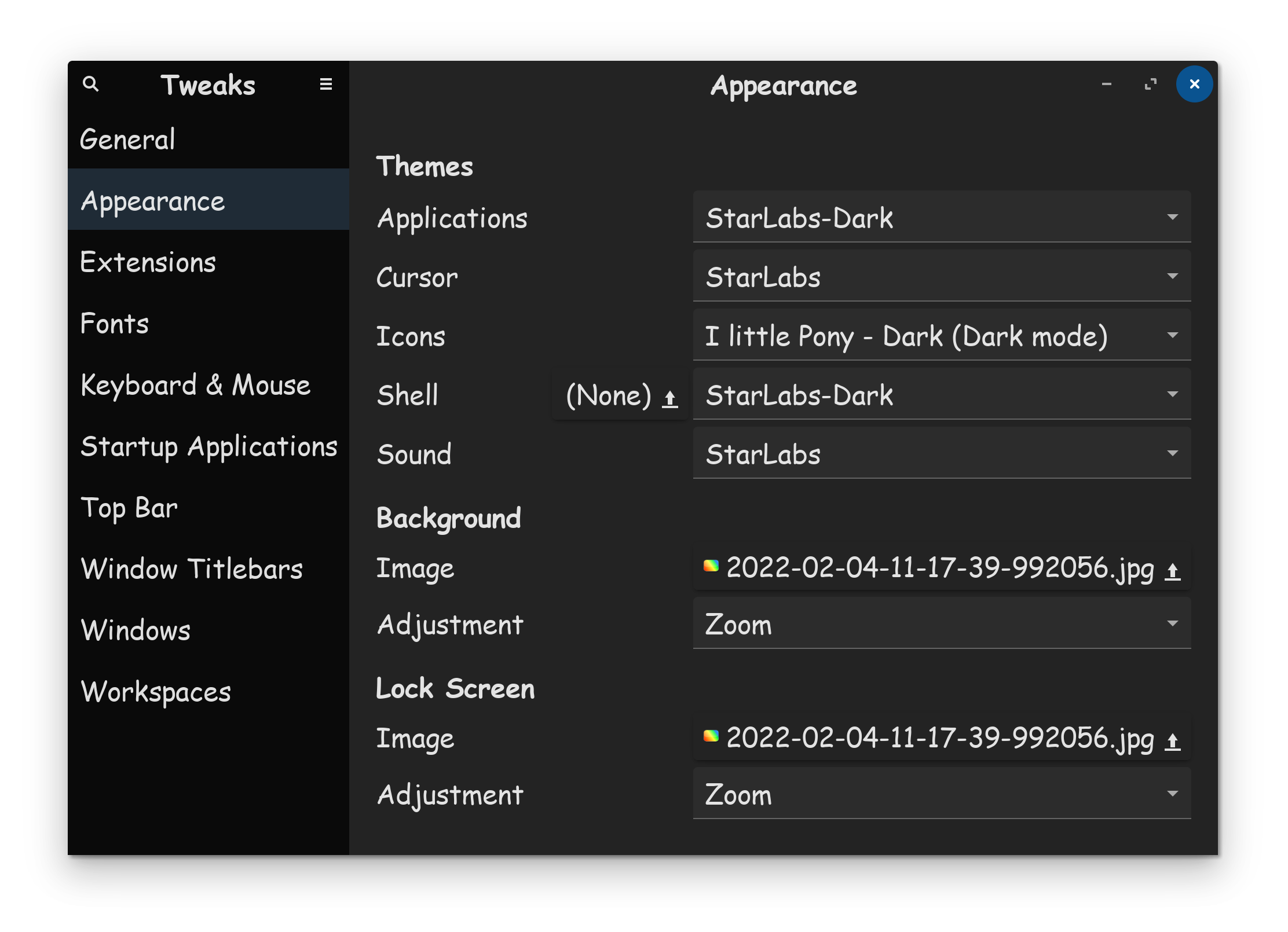1288x932 pixels.
Task: Open Applications theme dropdown
Action: pyautogui.click(x=942, y=217)
